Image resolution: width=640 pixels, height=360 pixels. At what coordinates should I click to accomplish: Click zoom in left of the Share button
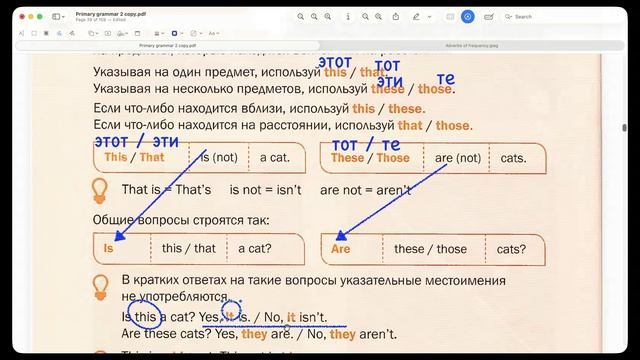[x=378, y=17]
